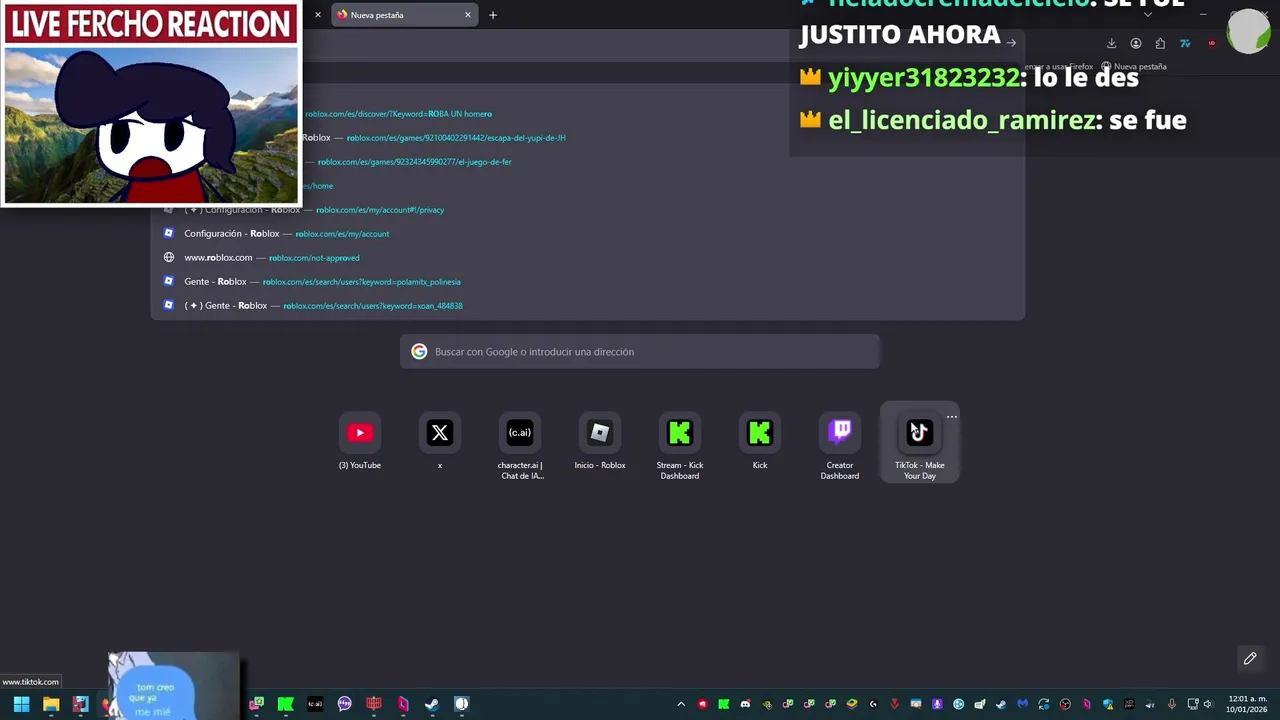Click the Malwarebytes tray icon
The image size is (1280, 720).
(1023, 704)
